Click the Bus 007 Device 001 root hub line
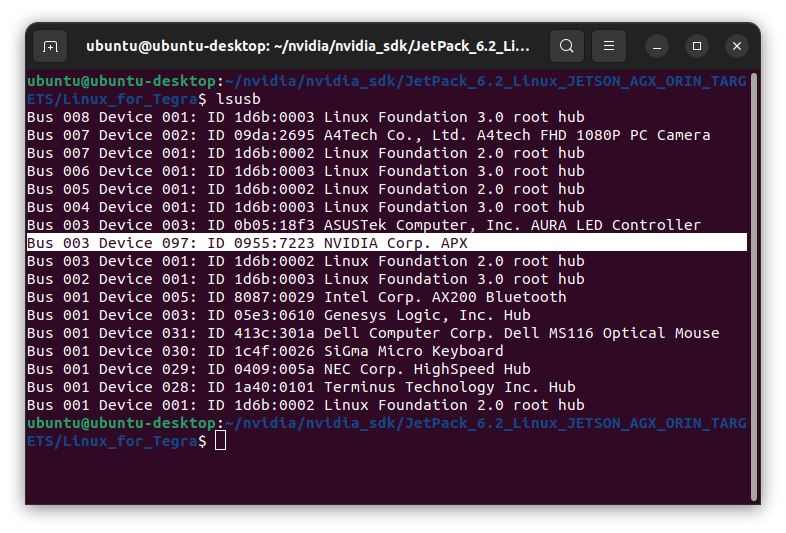The height and width of the screenshot is (533, 786). [x=306, y=153]
